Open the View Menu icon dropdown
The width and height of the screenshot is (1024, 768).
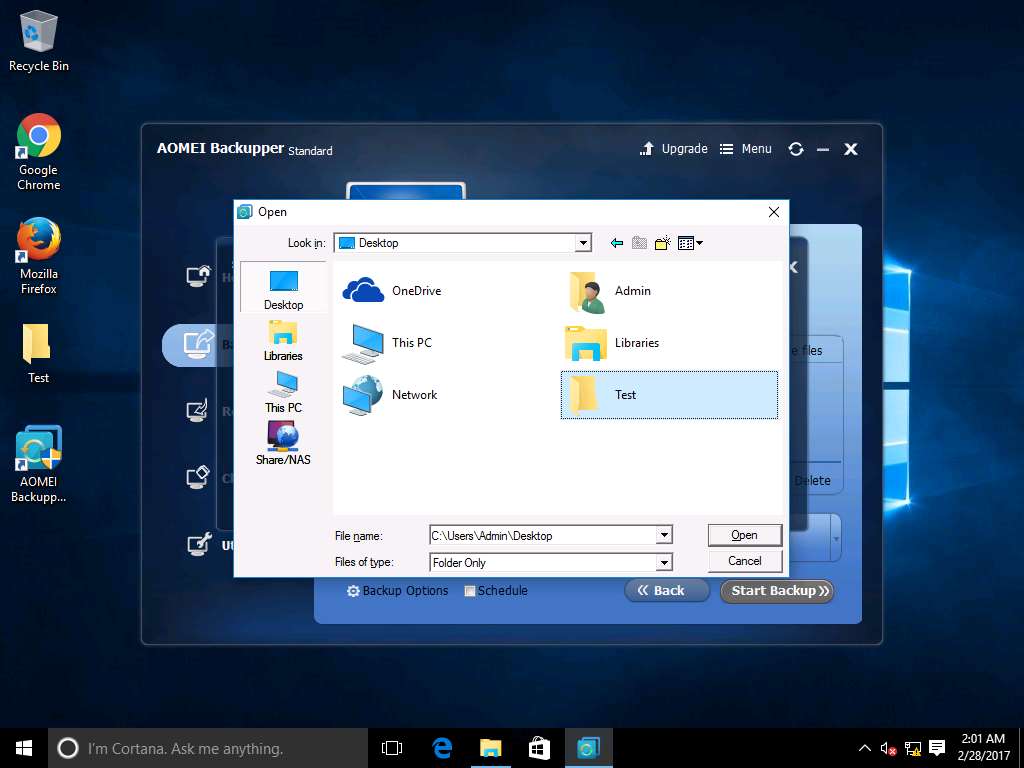[690, 243]
